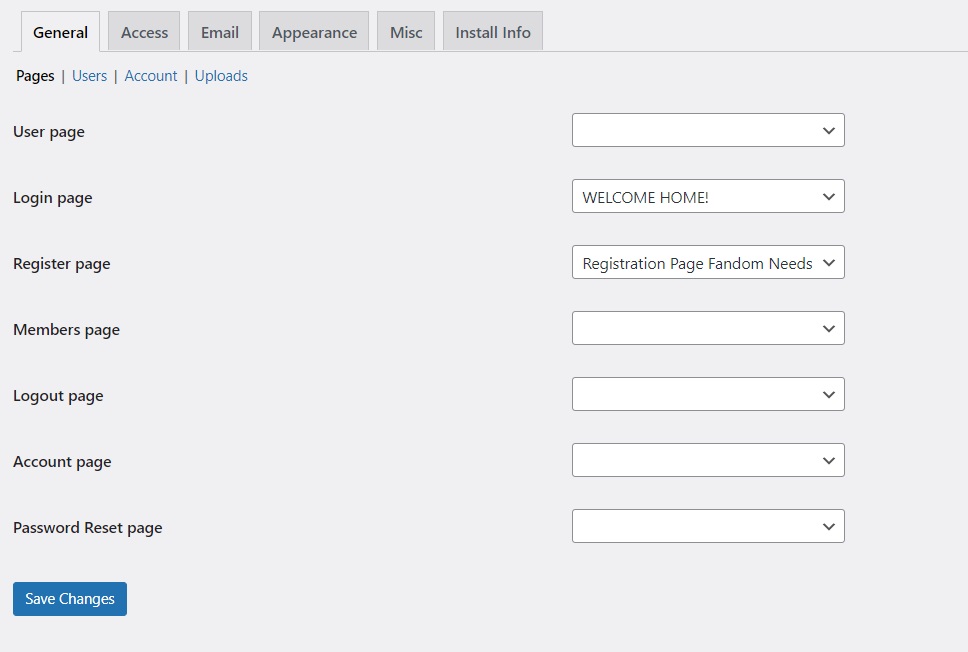Open the Members page dropdown

pyautogui.click(x=708, y=328)
